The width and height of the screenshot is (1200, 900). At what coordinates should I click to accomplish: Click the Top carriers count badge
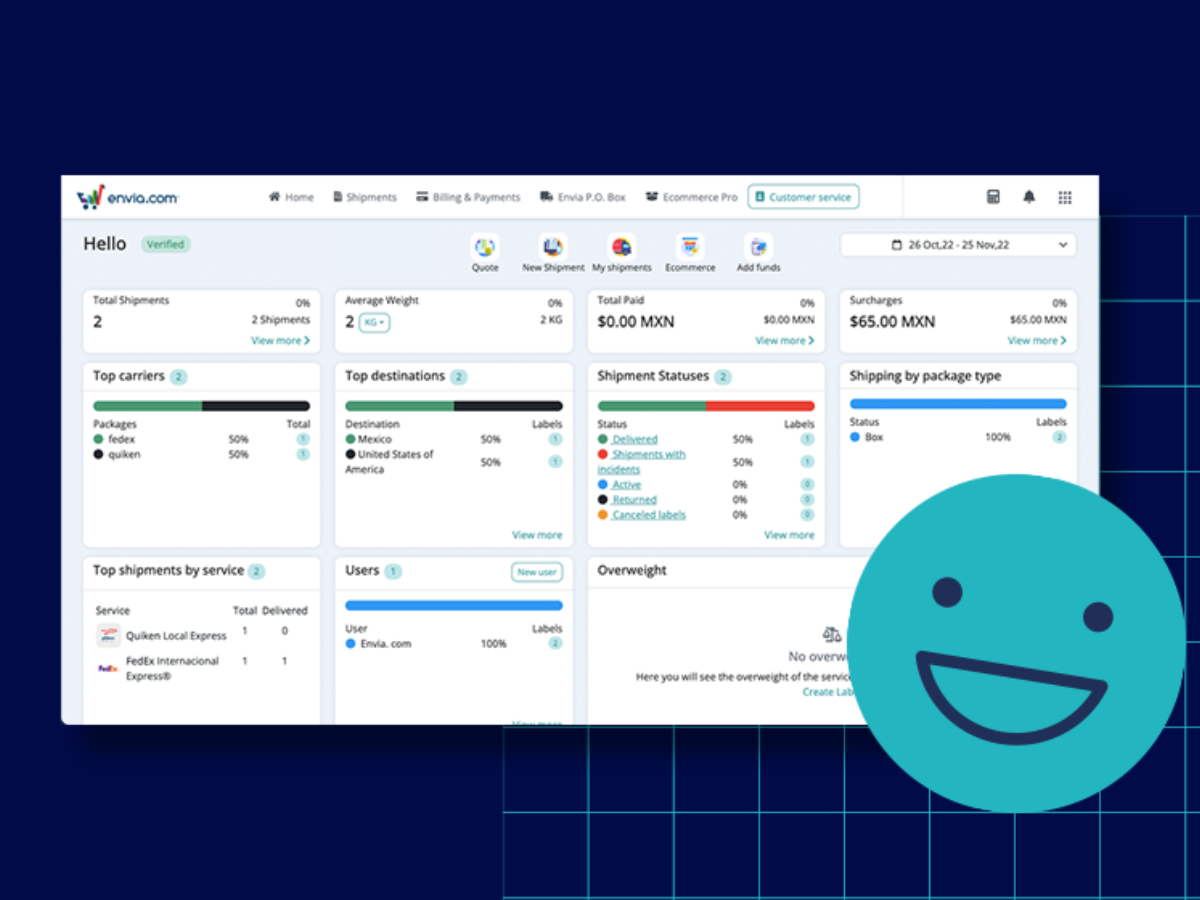tap(178, 377)
